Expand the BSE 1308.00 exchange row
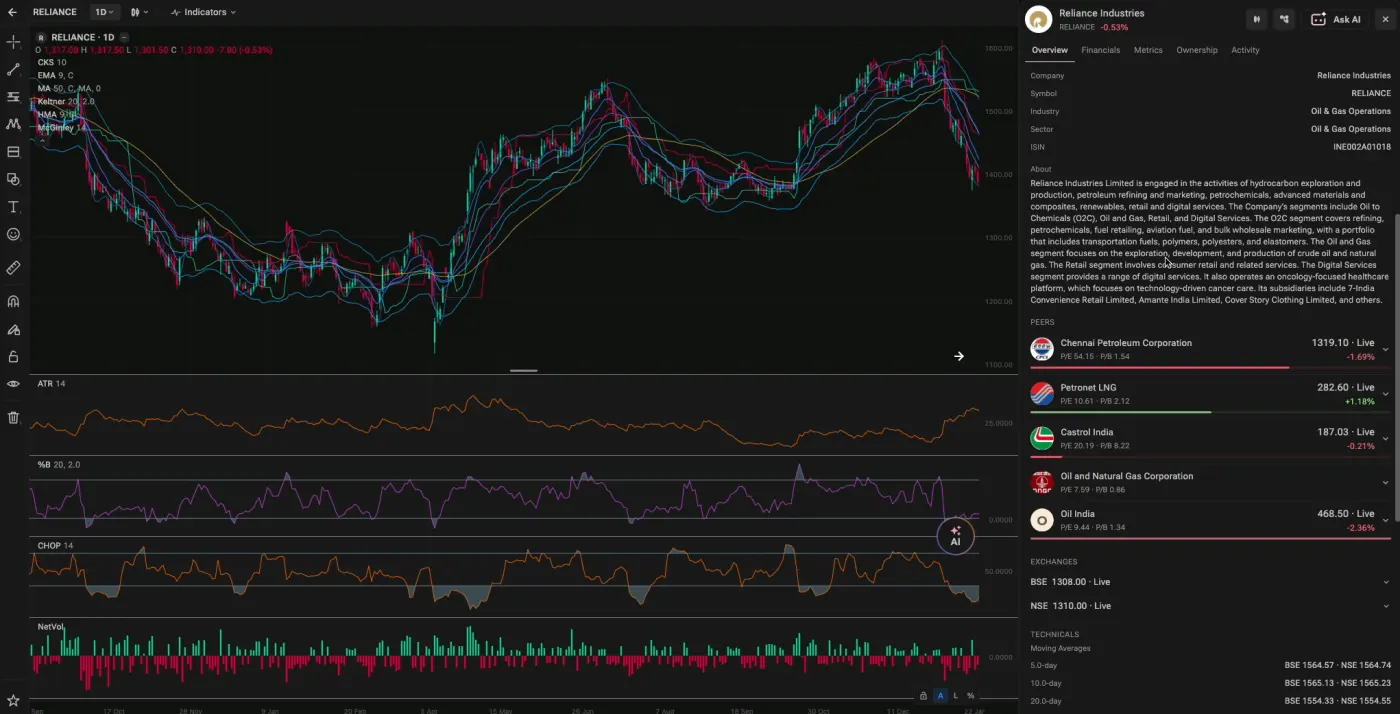Image resolution: width=1400 pixels, height=714 pixels. pos(1209,582)
